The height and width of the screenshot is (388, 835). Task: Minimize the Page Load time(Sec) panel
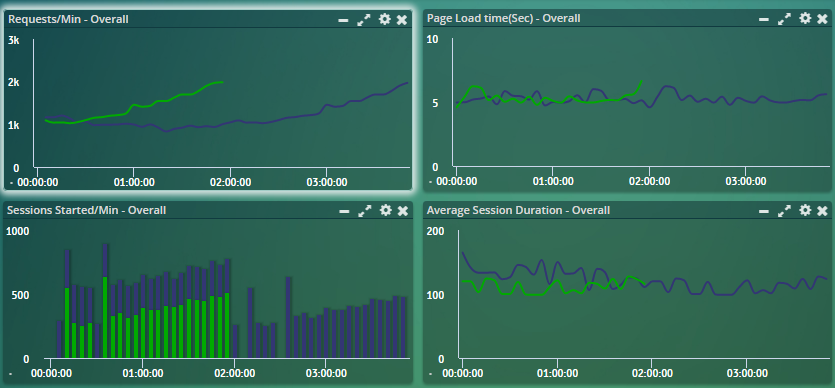[764, 20]
